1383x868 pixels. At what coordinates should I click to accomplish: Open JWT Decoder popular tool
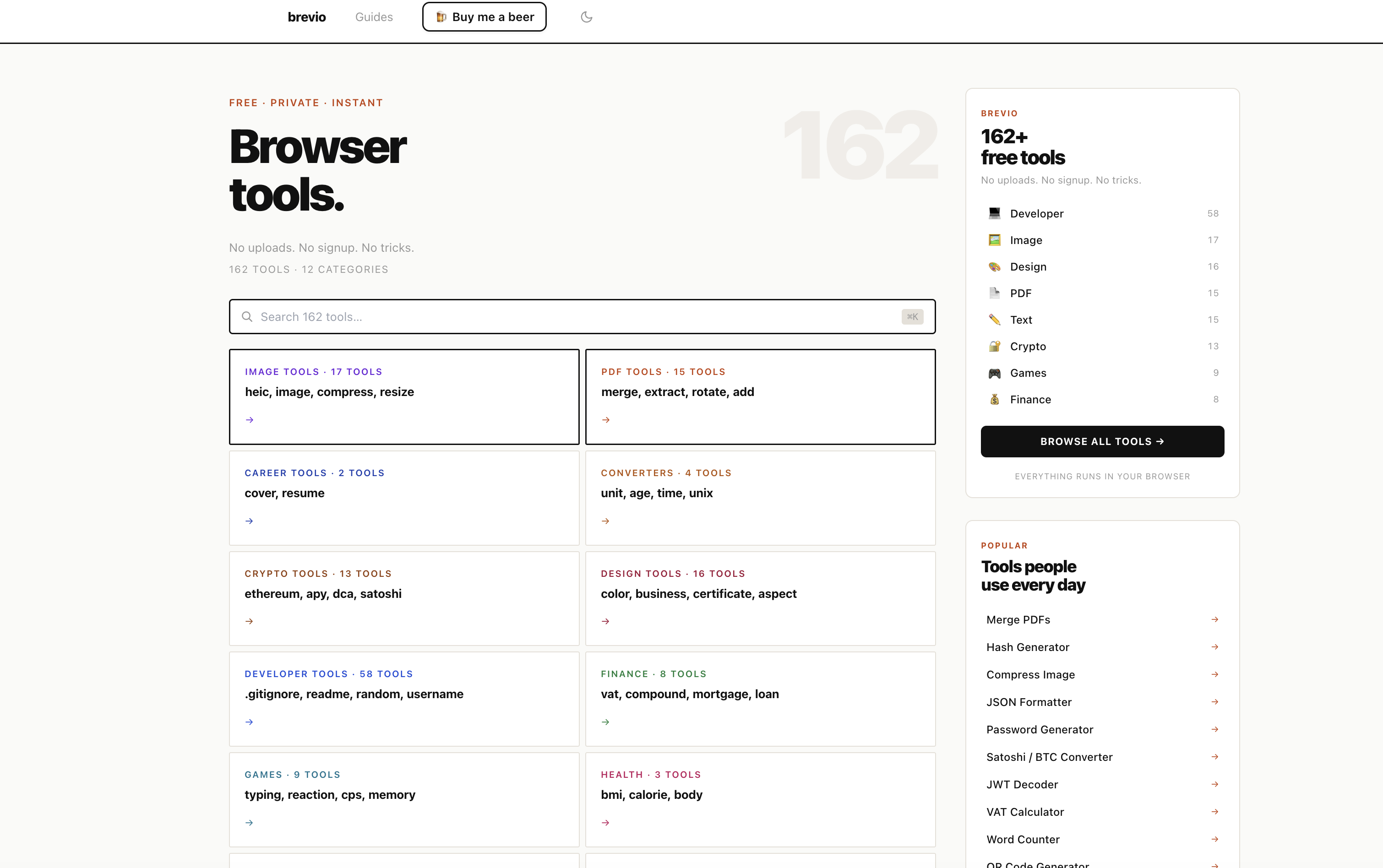tap(1103, 784)
